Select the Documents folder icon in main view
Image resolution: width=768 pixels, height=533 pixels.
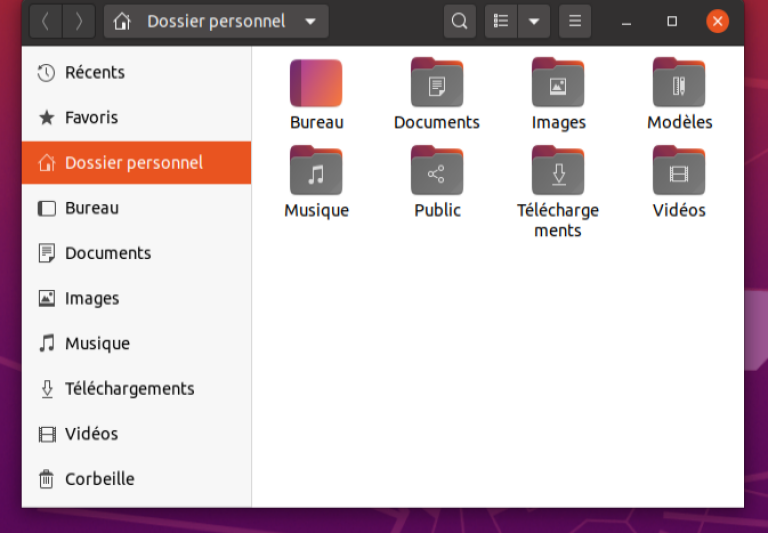click(437, 82)
